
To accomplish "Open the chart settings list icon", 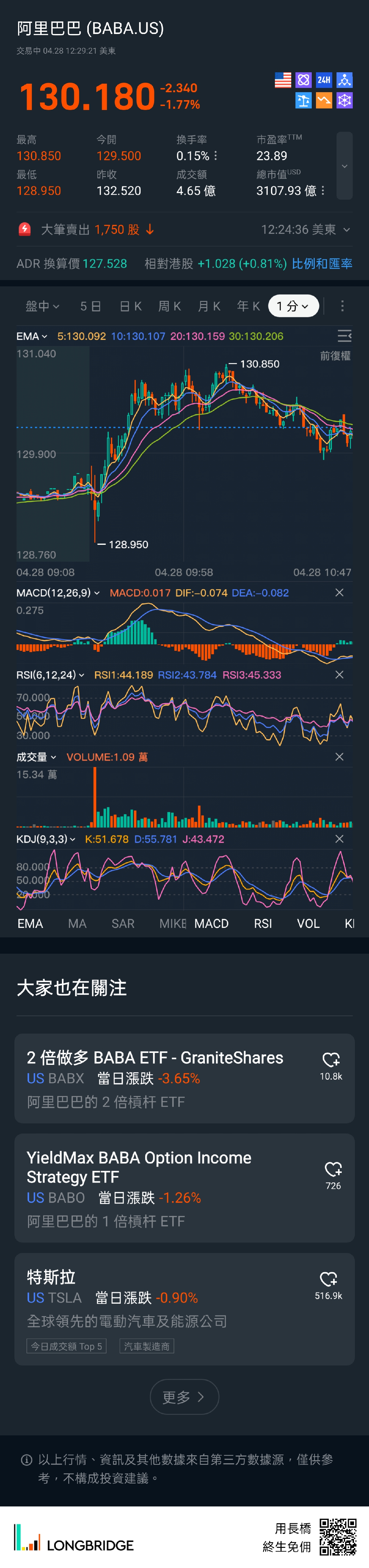I will (x=344, y=336).
